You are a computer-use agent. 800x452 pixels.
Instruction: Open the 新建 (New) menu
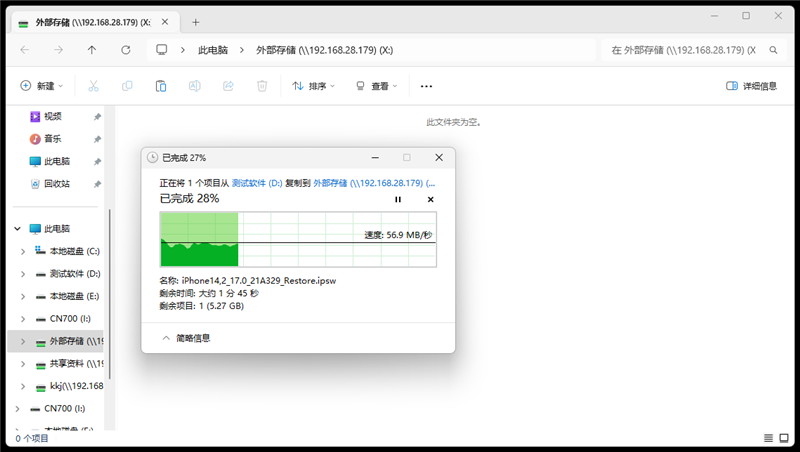tap(42, 86)
